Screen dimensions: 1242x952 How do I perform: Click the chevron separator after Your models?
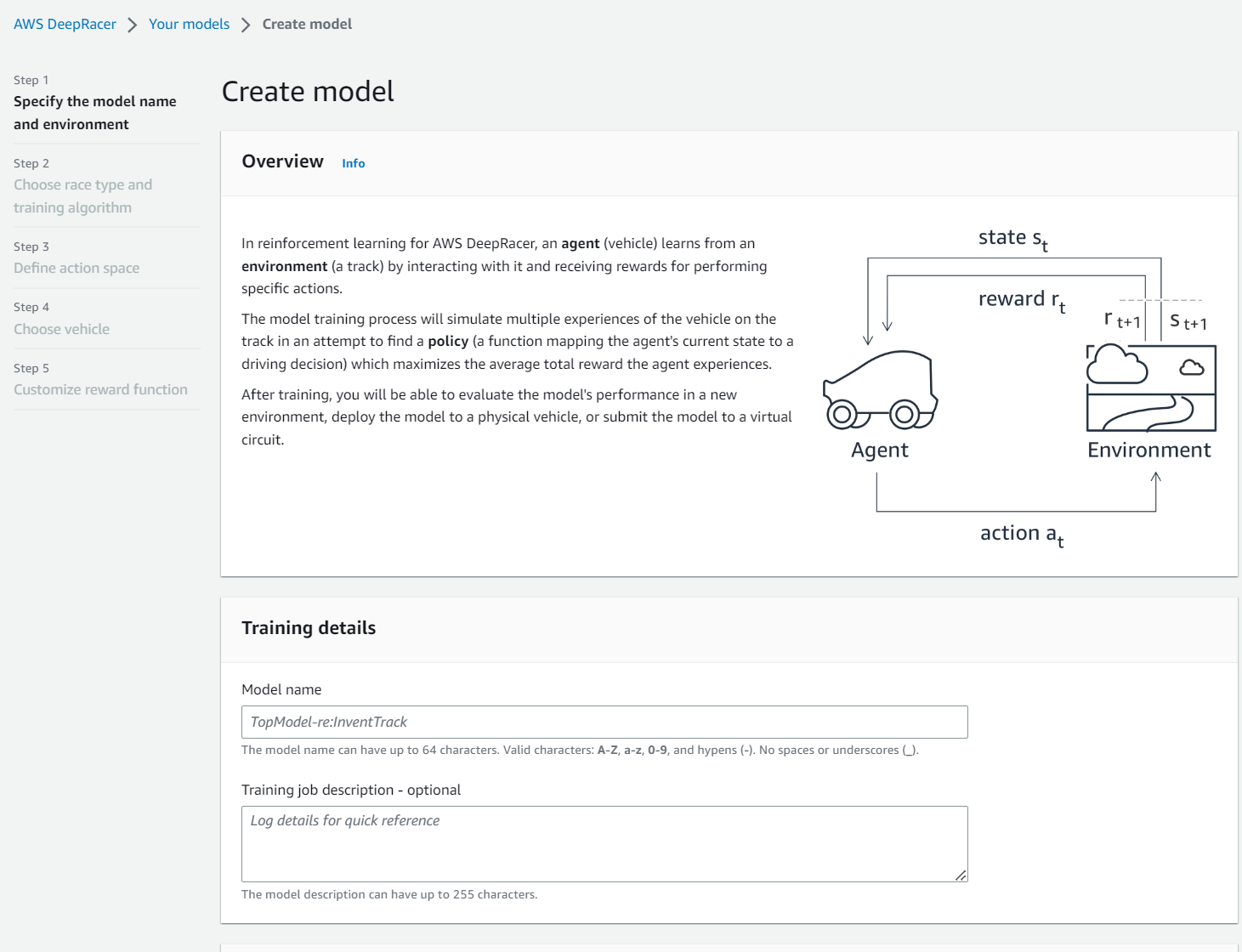tap(246, 25)
